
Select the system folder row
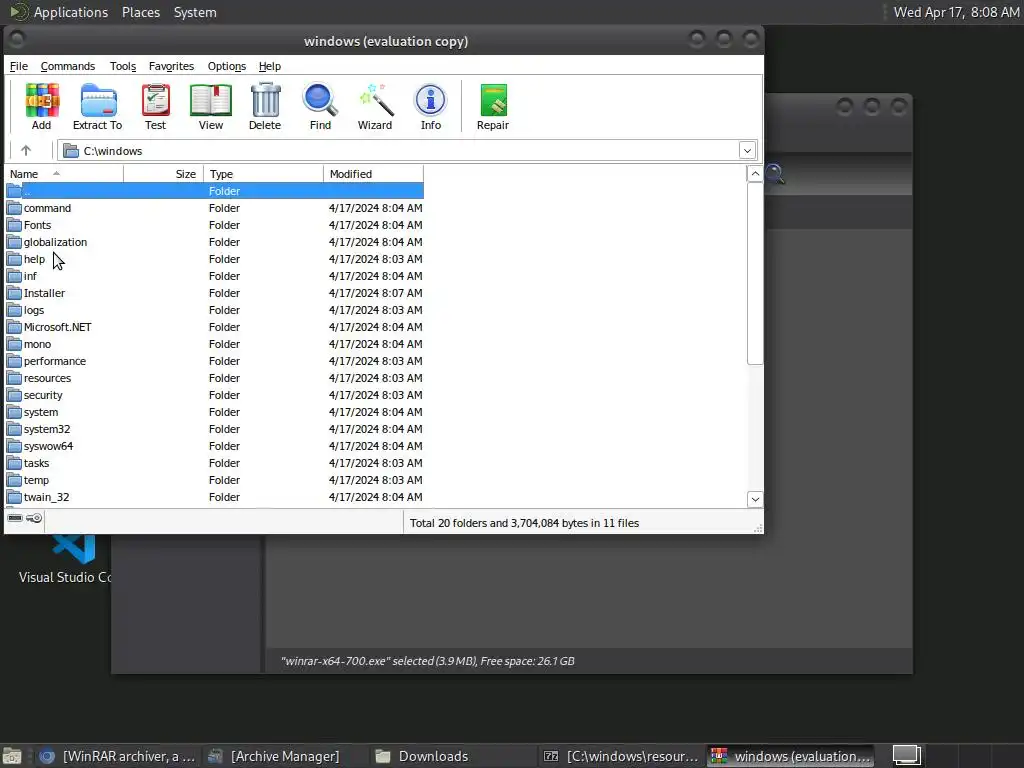pyautogui.click(x=215, y=412)
